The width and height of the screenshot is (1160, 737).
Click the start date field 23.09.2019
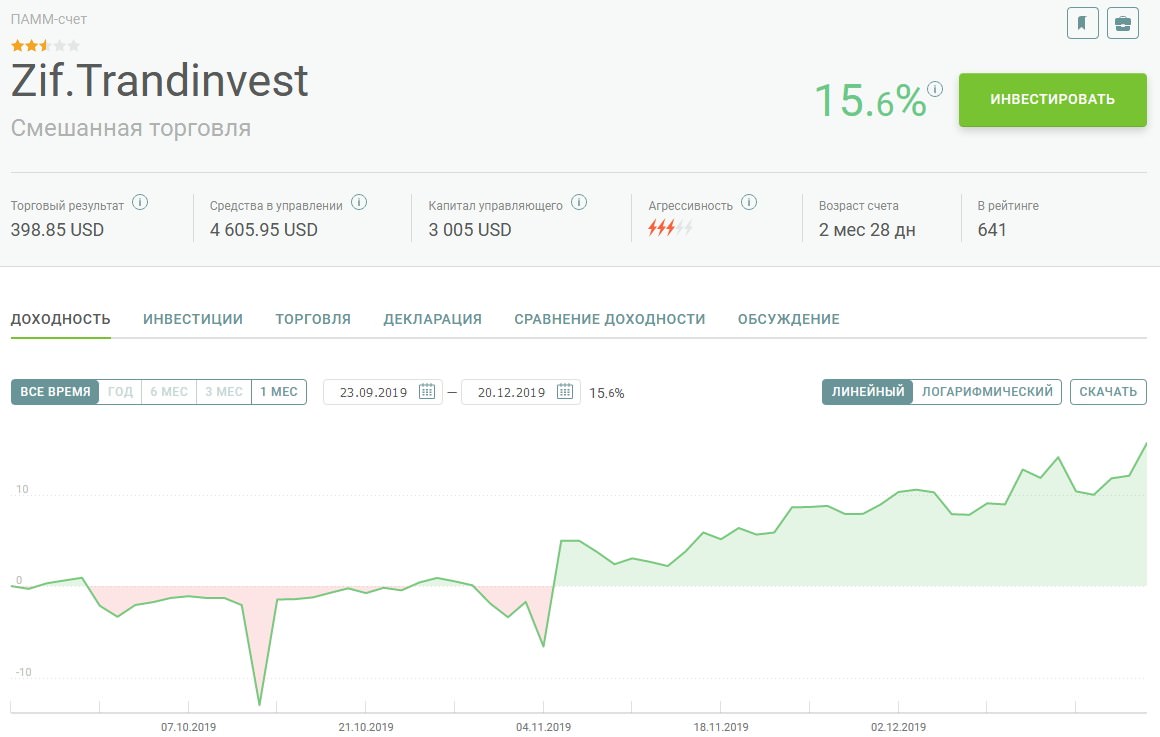(x=382, y=392)
